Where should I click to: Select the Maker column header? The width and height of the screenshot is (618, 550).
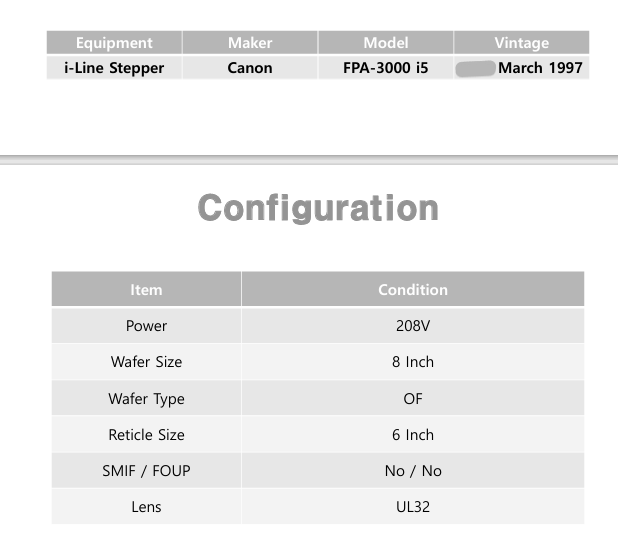250,43
